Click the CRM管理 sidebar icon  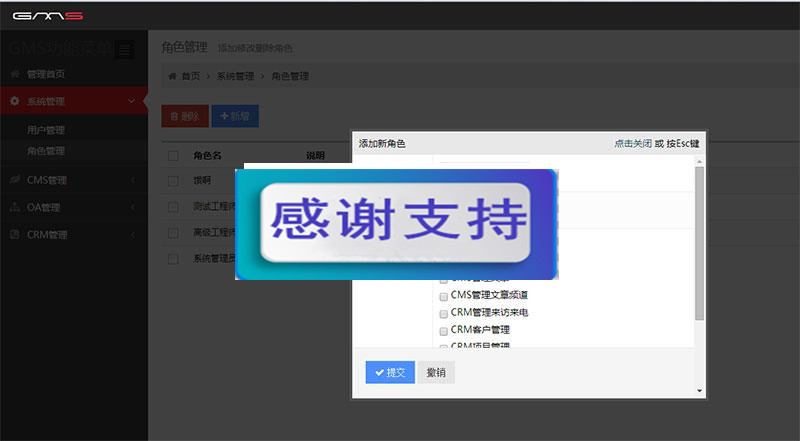(x=15, y=234)
